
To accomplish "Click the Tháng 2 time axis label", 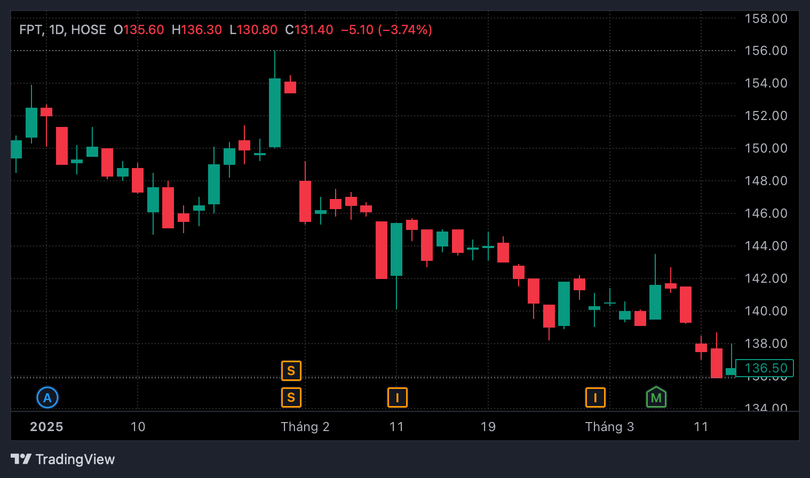I will [305, 427].
